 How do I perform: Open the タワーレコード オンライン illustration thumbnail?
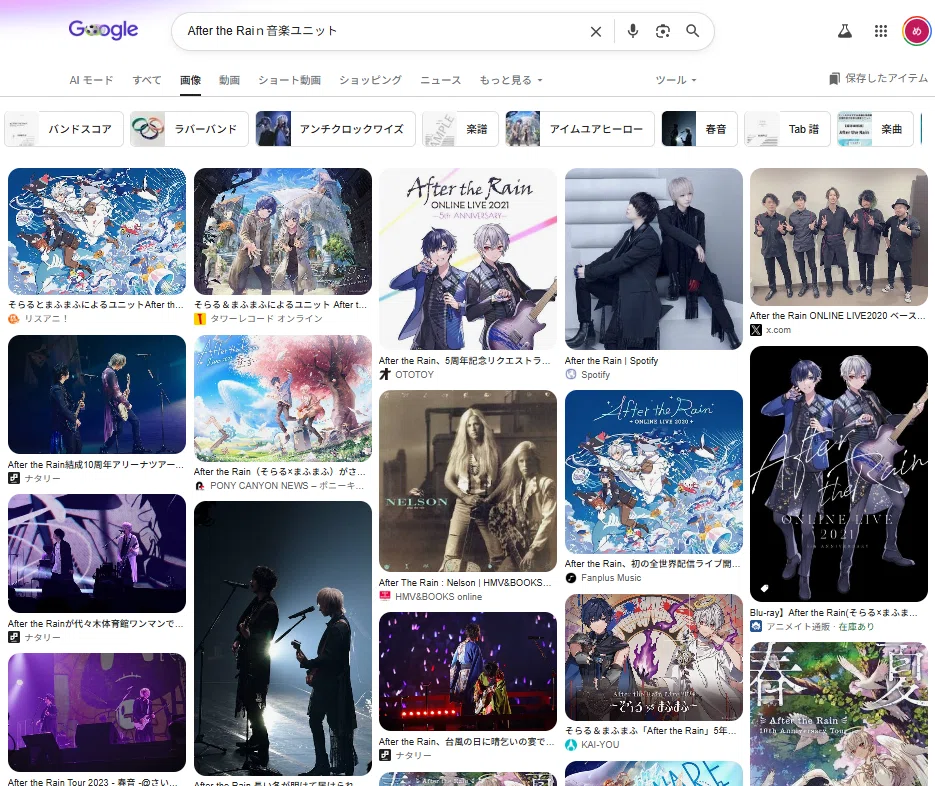click(x=283, y=231)
